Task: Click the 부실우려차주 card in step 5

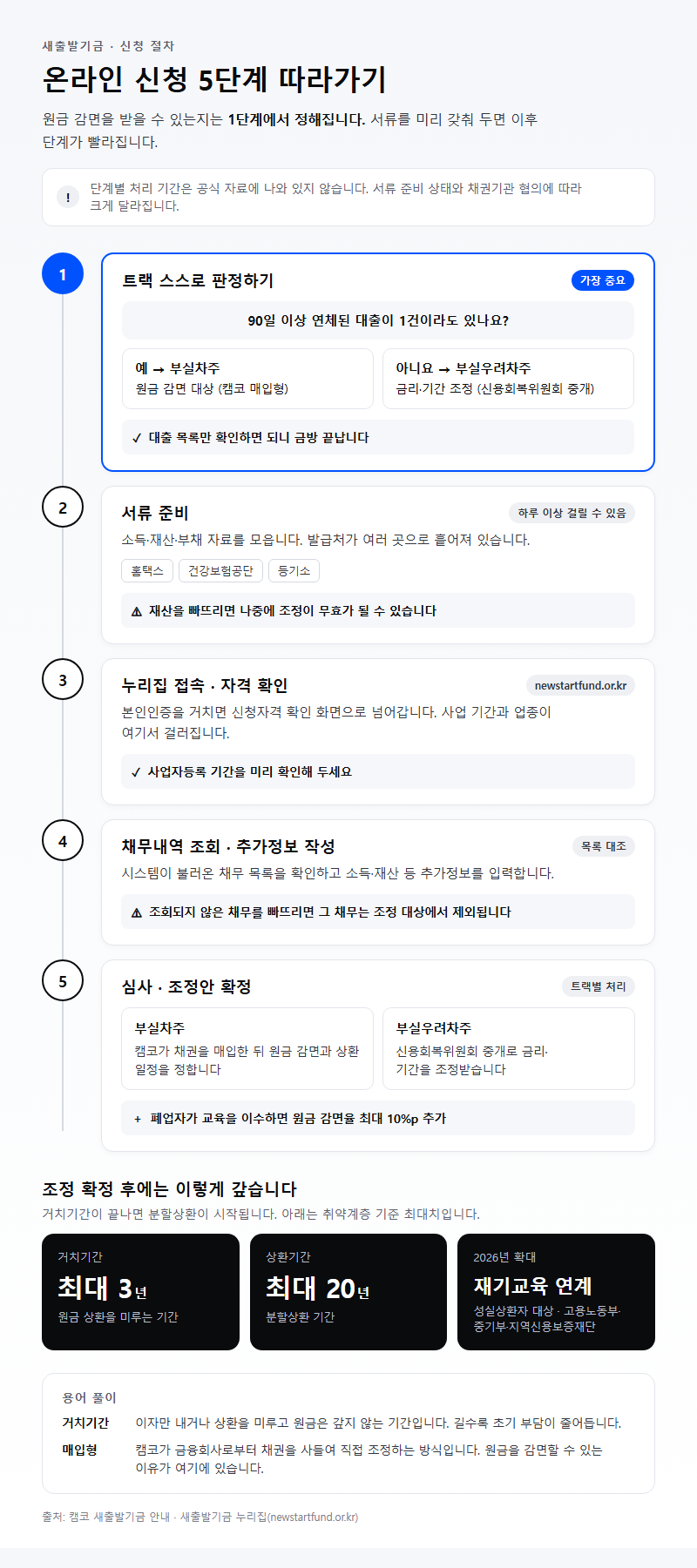Action: click(x=509, y=1049)
